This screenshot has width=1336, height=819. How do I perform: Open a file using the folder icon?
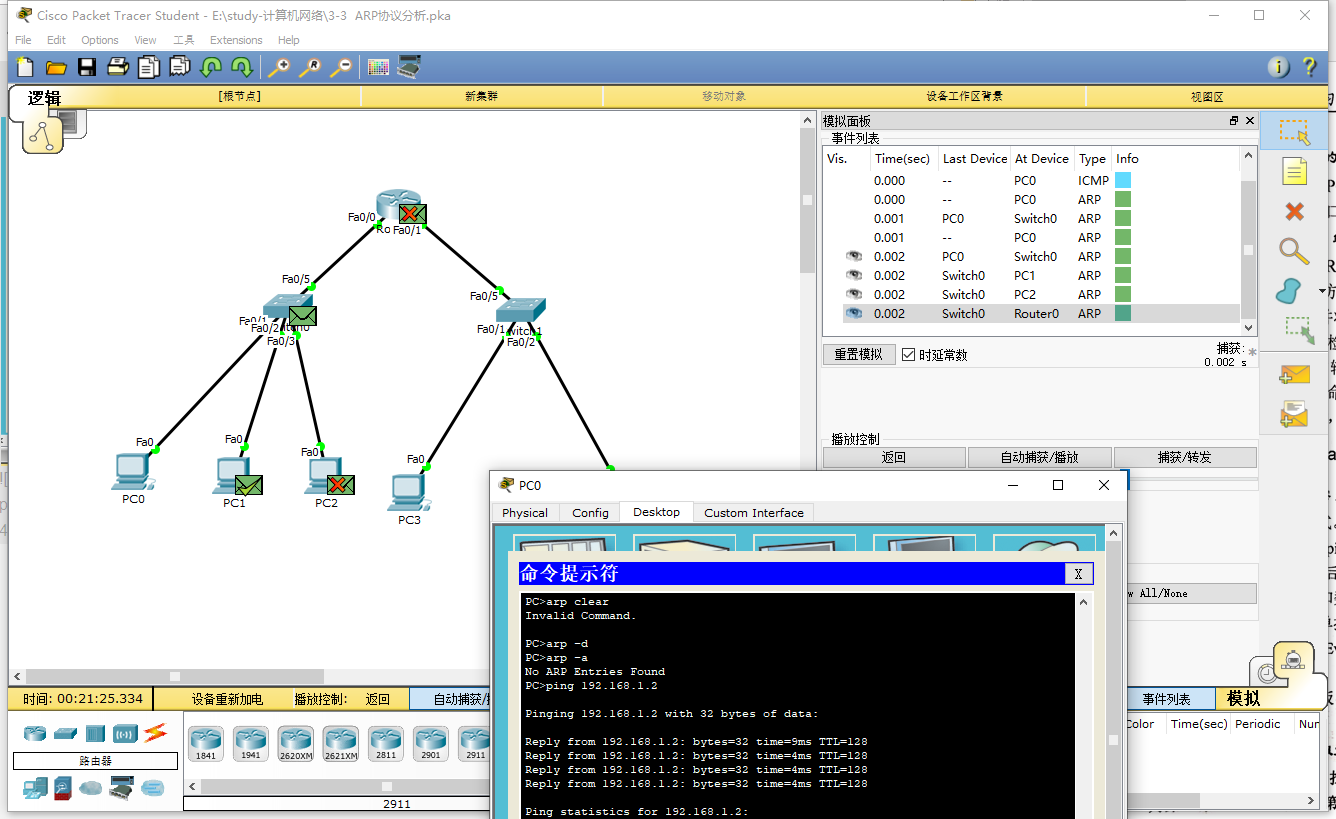[56, 67]
